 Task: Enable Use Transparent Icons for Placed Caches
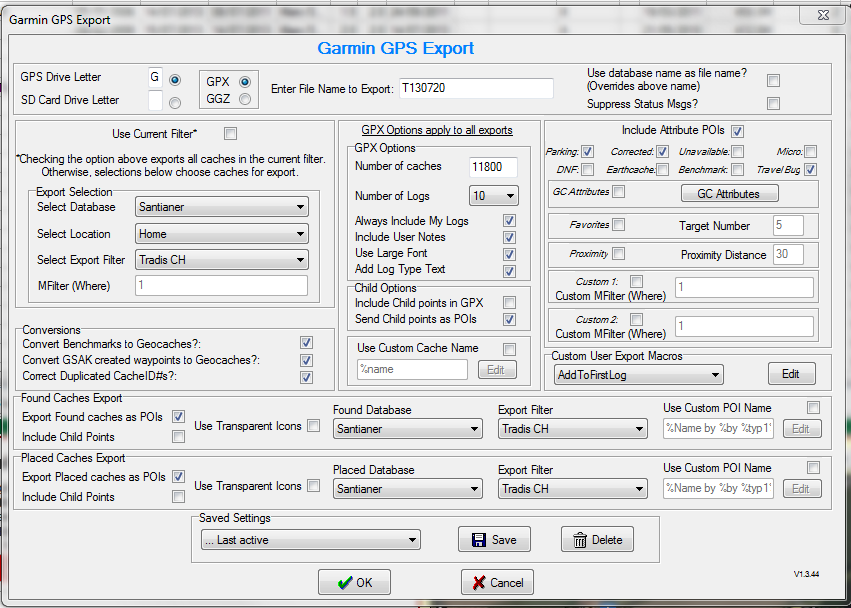(313, 485)
